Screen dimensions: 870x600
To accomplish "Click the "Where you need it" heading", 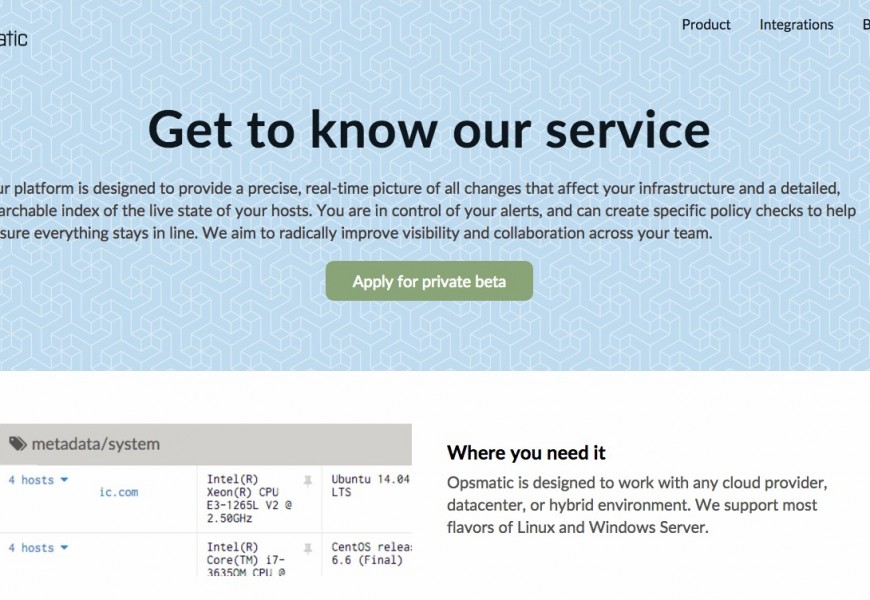I will (x=526, y=453).
